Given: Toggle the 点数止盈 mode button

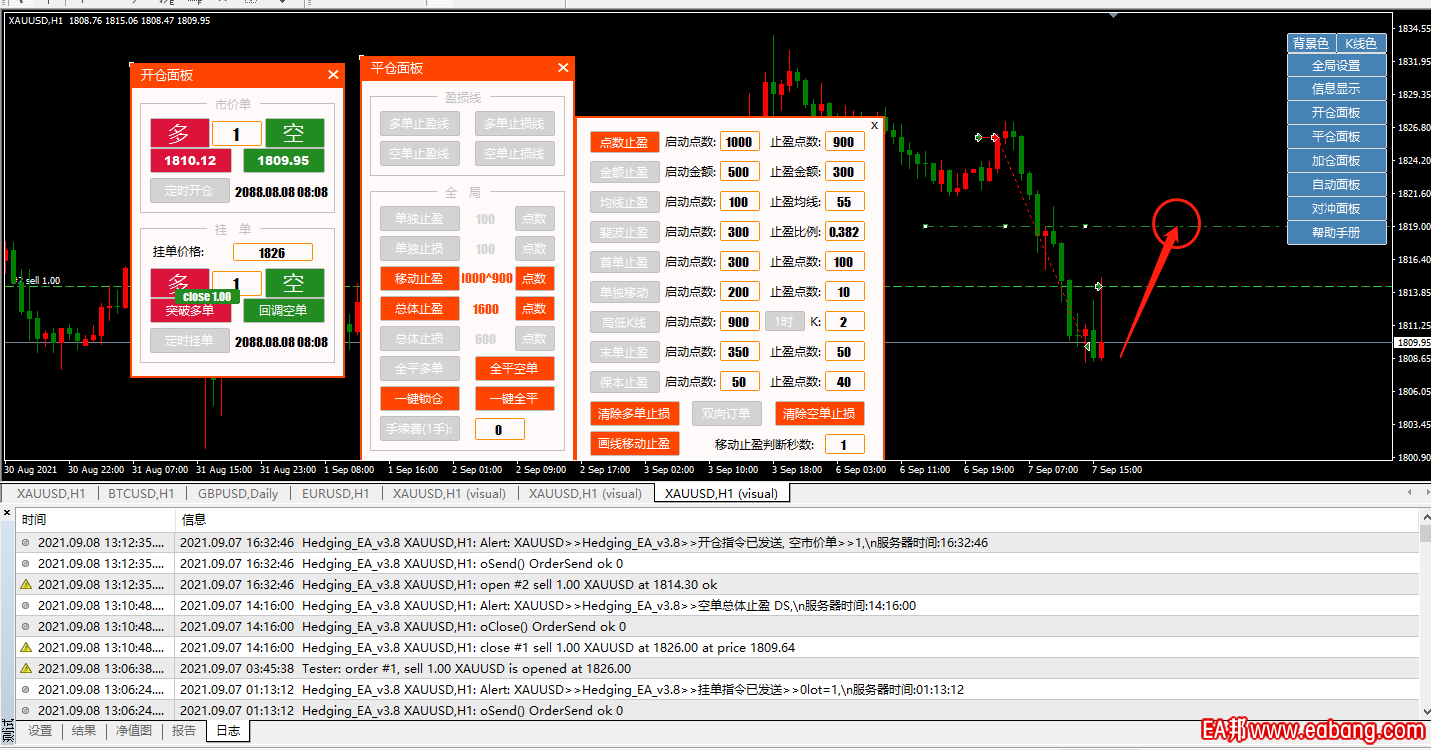Looking at the screenshot, I should (623, 142).
